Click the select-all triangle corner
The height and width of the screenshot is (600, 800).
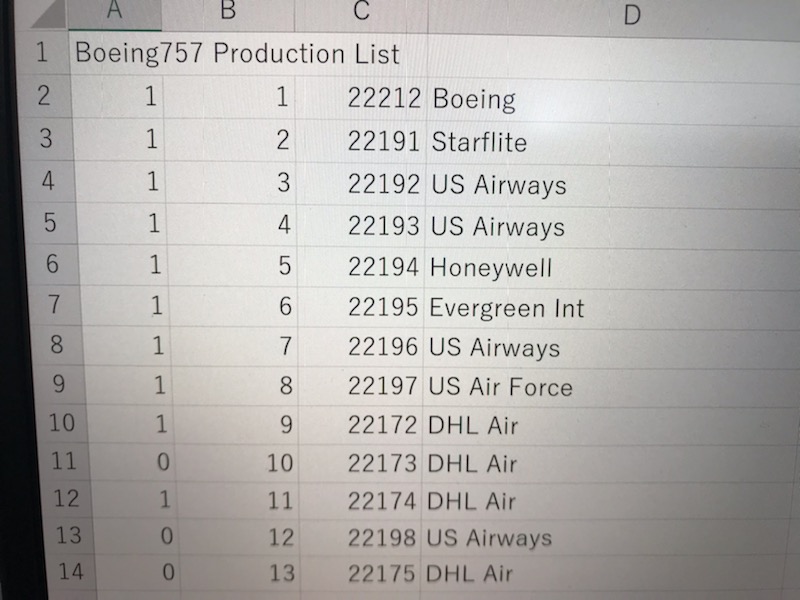click(x=48, y=14)
